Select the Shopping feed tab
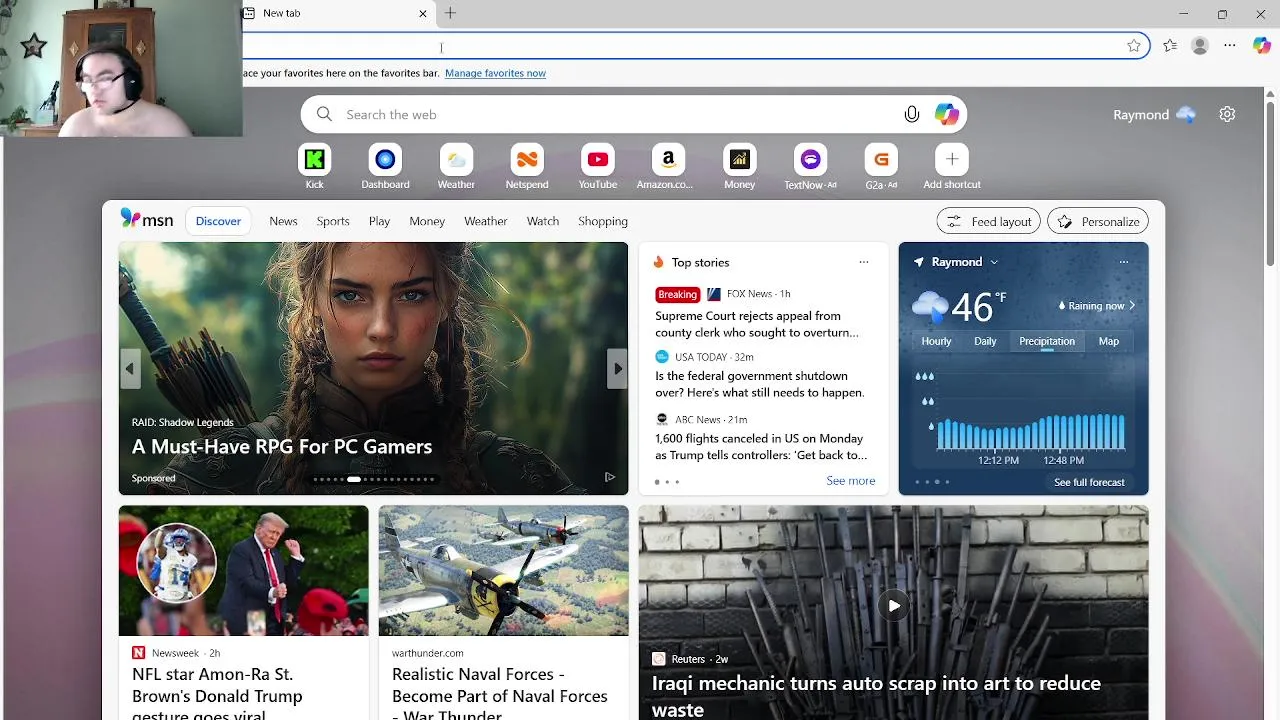The width and height of the screenshot is (1280, 720). (603, 221)
